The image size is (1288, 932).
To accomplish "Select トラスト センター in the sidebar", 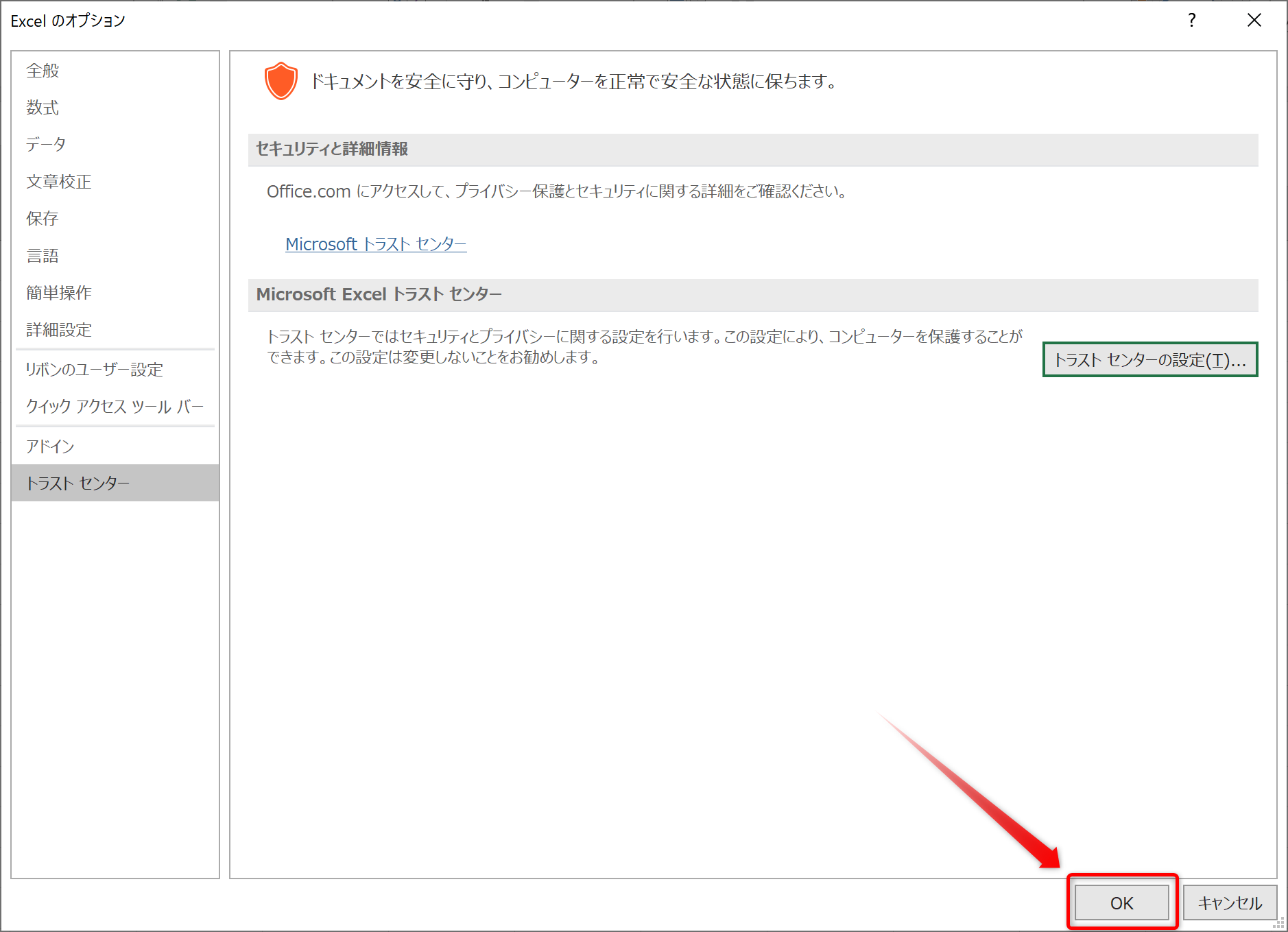I will pyautogui.click(x=115, y=483).
